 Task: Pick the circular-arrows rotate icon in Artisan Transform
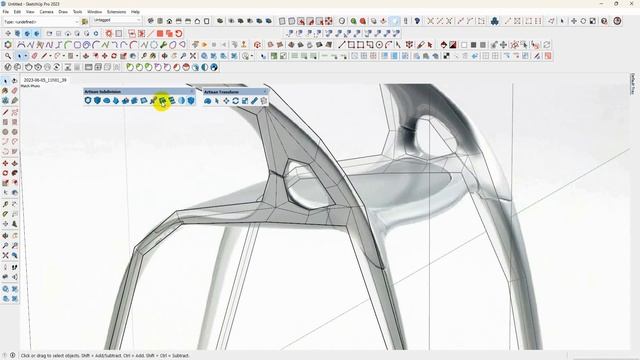(x=236, y=101)
